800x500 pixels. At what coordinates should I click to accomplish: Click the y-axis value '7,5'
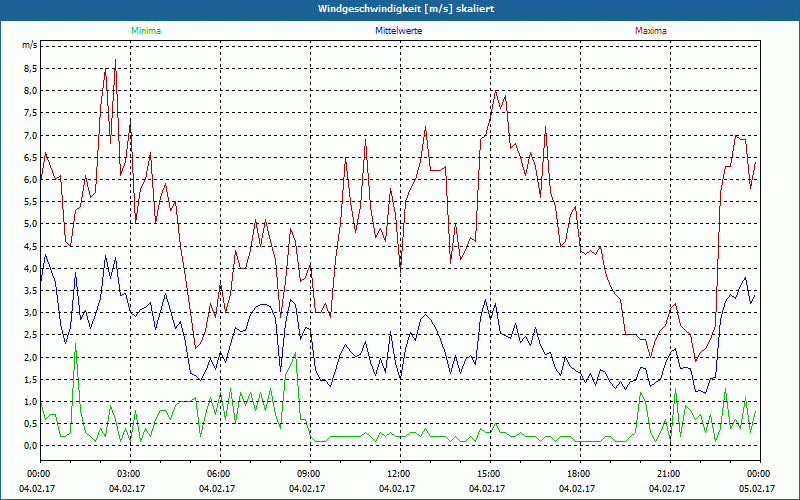[x=31, y=113]
